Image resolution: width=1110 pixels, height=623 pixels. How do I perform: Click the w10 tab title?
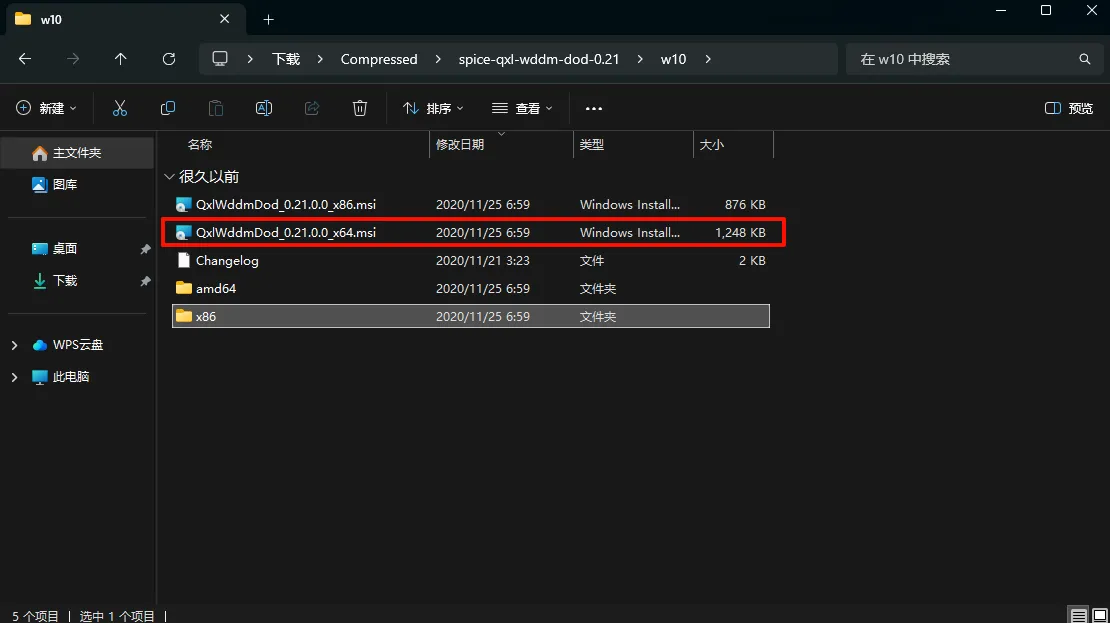click(x=51, y=20)
